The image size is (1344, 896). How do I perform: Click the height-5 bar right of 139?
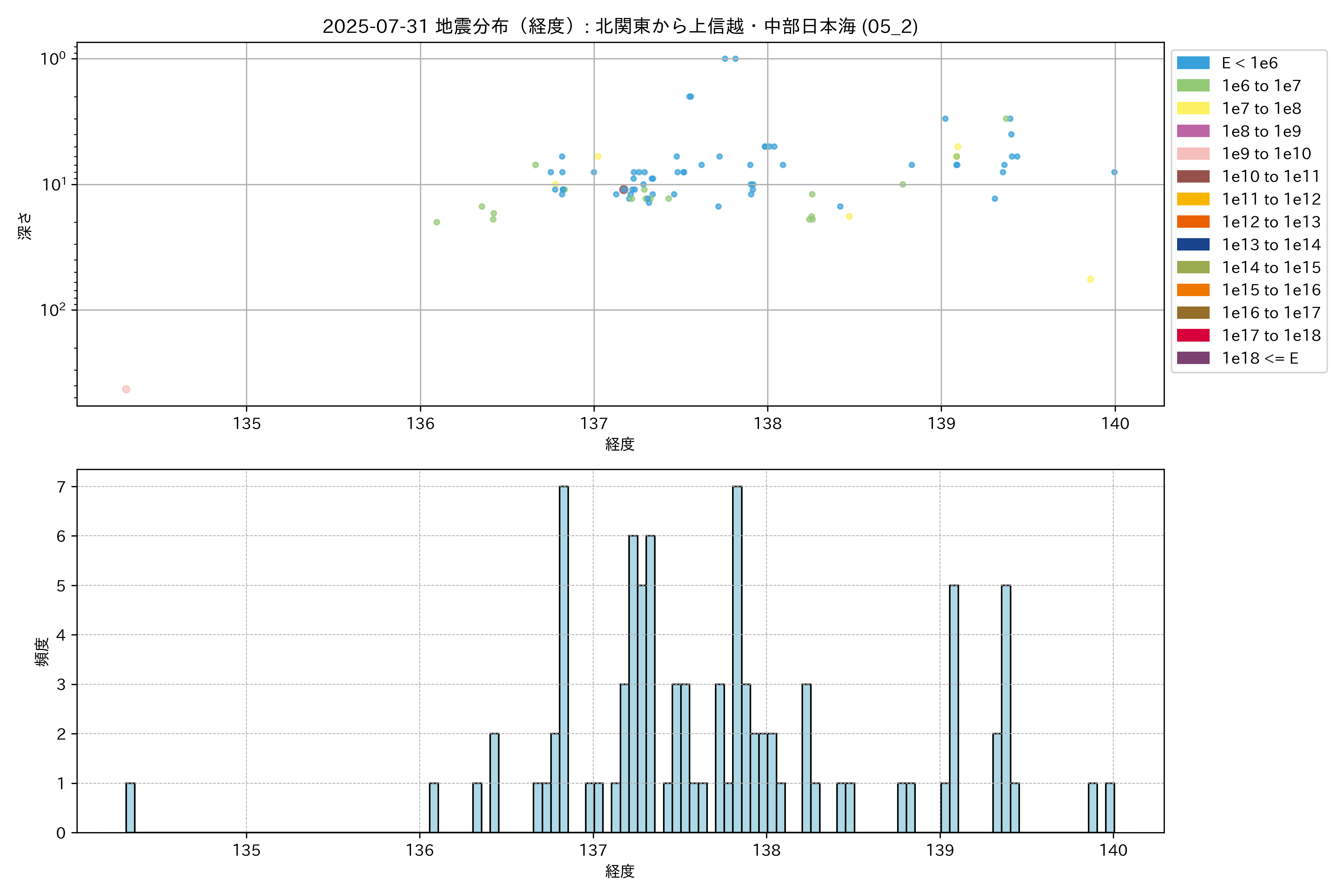(x=954, y=709)
